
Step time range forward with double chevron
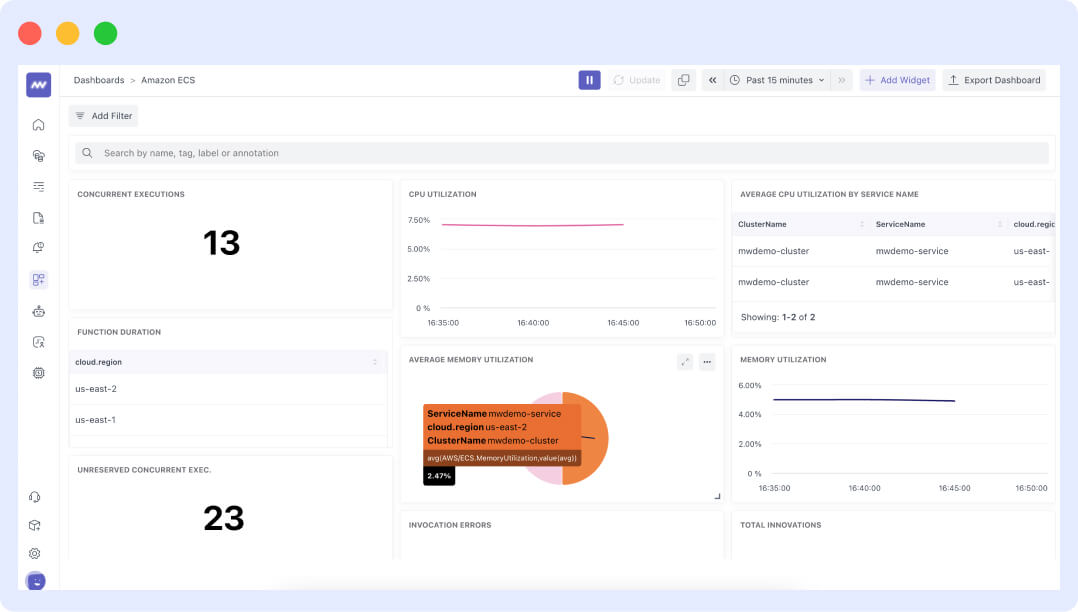(842, 80)
